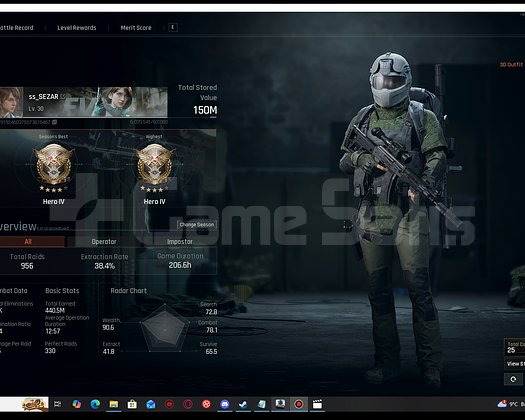Copy the player ID with the copy icon

point(54,122)
